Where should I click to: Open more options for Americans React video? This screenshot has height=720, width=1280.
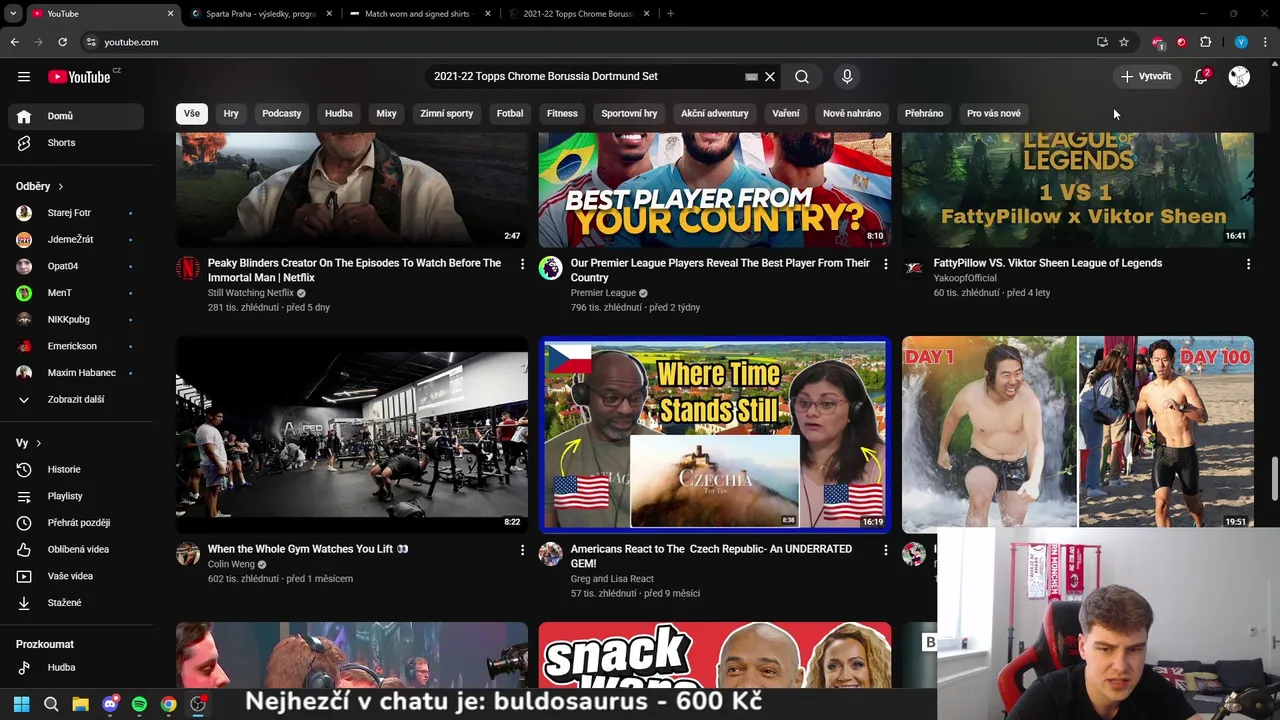pyautogui.click(x=885, y=550)
